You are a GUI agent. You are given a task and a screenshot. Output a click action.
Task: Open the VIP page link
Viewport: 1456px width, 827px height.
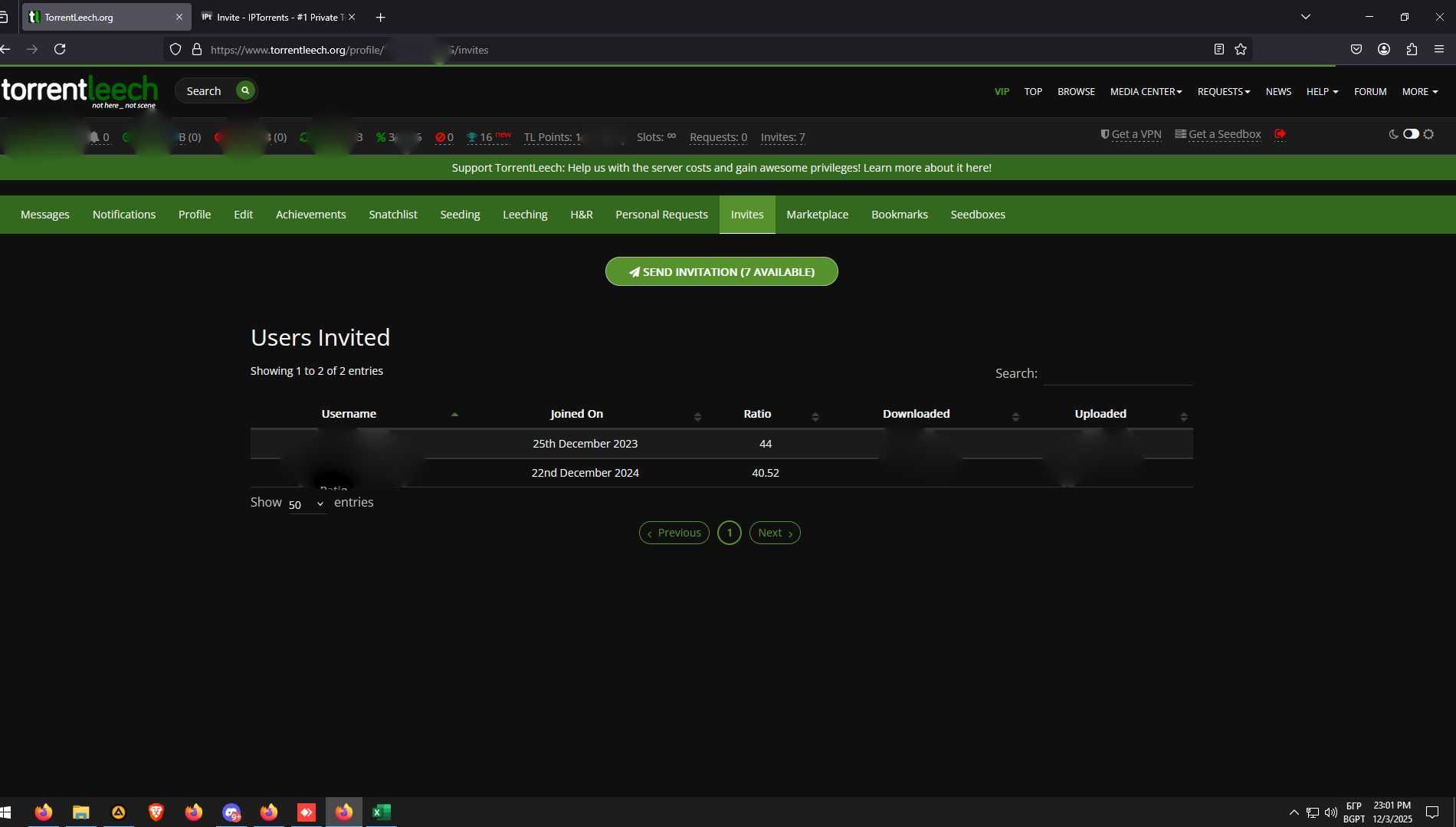coord(1002,91)
